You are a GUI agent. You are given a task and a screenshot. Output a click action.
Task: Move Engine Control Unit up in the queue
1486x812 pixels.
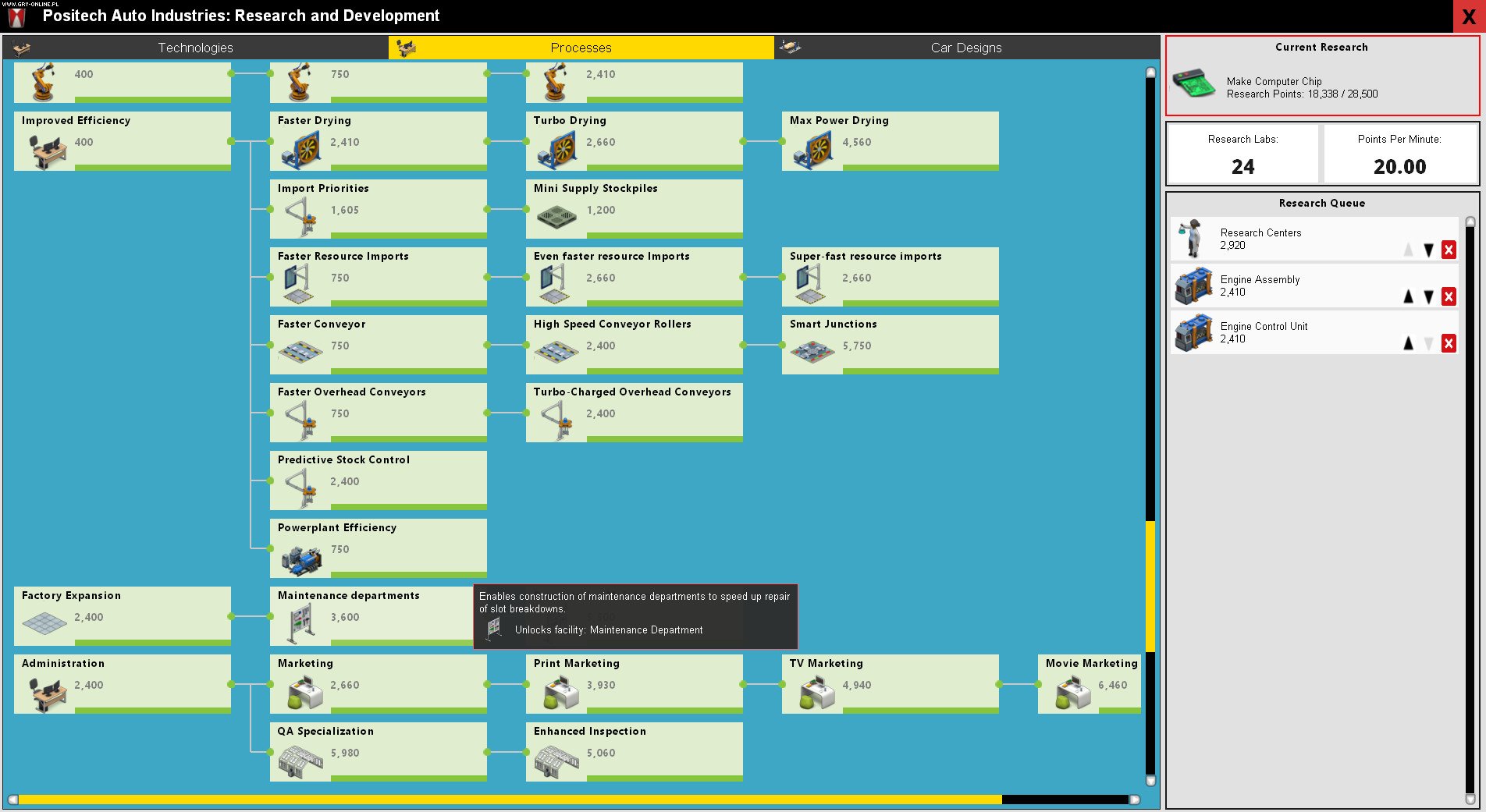coord(1408,343)
